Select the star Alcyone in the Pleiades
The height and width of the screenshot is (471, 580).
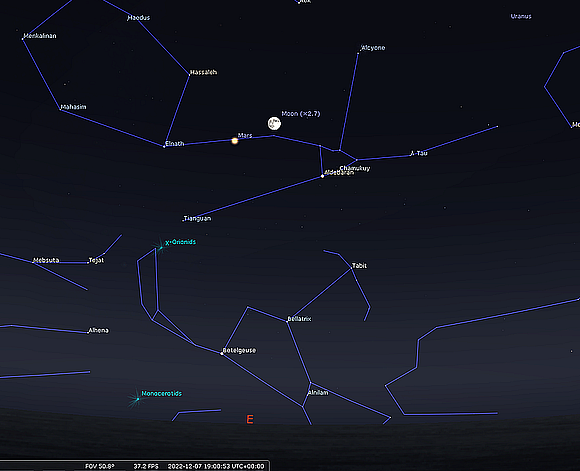pos(358,53)
